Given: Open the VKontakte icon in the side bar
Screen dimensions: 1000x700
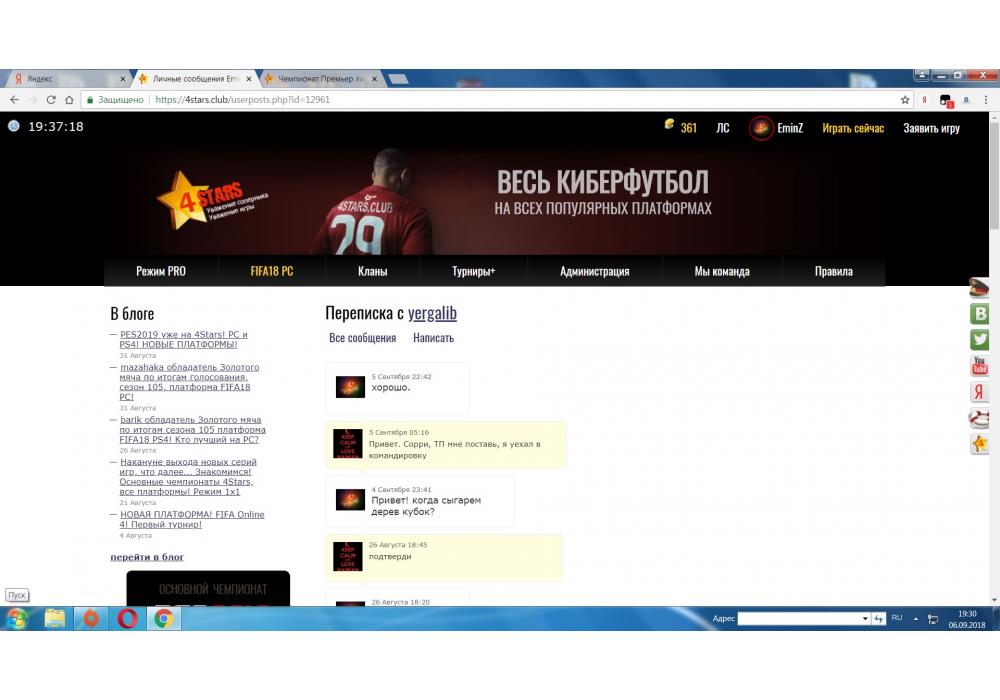Looking at the screenshot, I should coord(980,313).
